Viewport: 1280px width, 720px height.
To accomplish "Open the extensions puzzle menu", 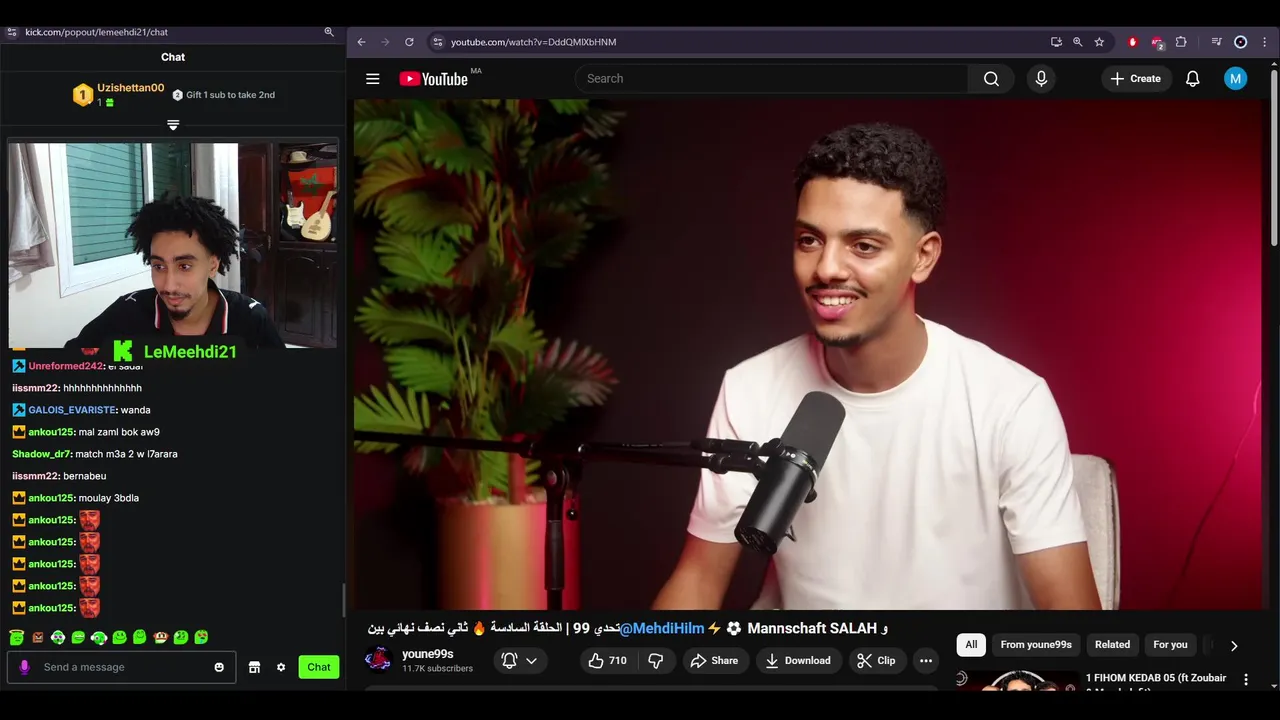I will click(x=1181, y=42).
